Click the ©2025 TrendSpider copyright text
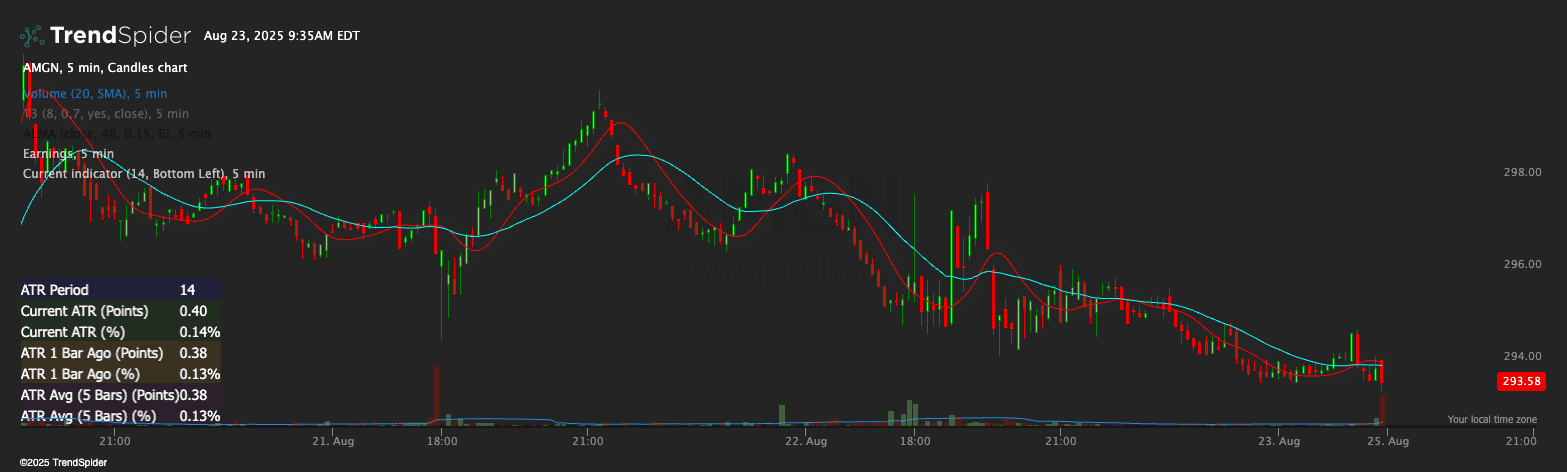Screen dimensions: 1567x472 pos(63,463)
